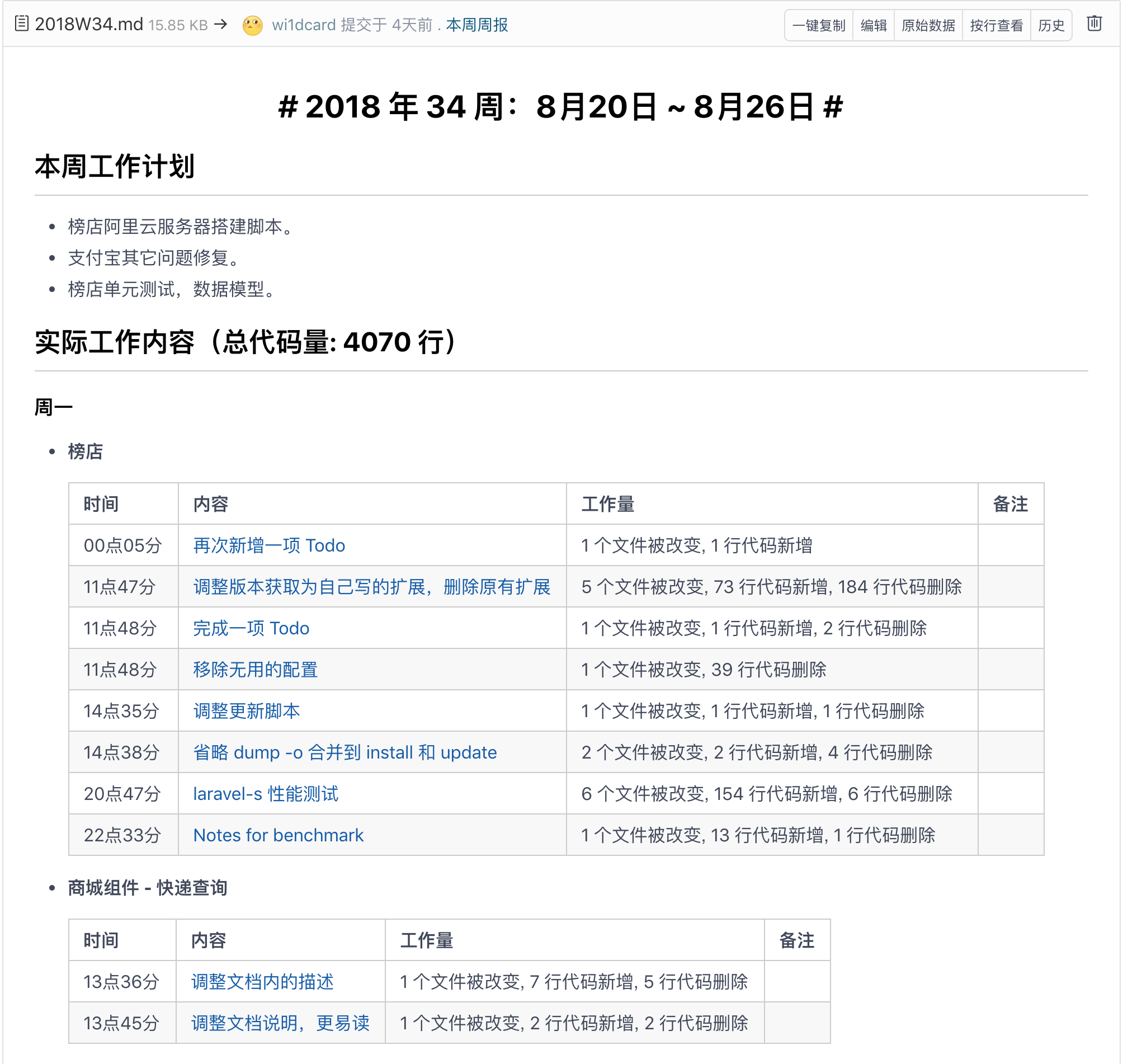Click the 15.85 KB file size
Screen dimensions: 1123x1064
(x=178, y=26)
